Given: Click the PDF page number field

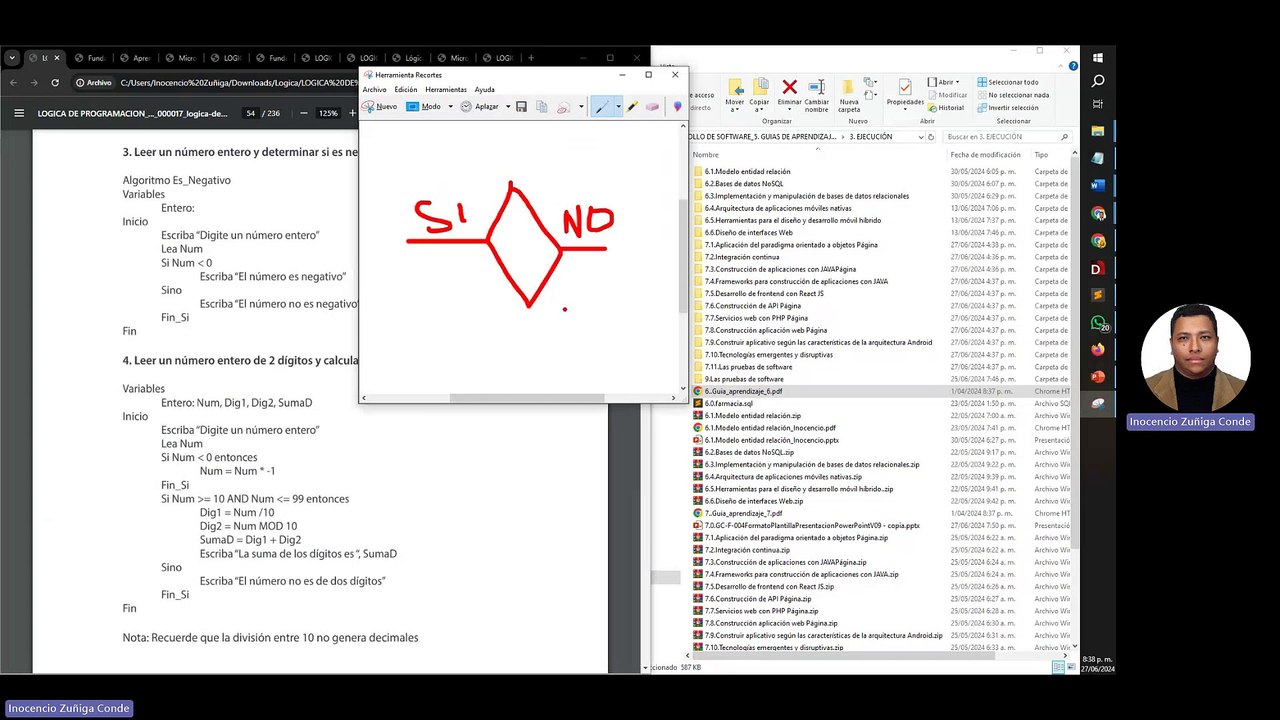Looking at the screenshot, I should [x=251, y=113].
